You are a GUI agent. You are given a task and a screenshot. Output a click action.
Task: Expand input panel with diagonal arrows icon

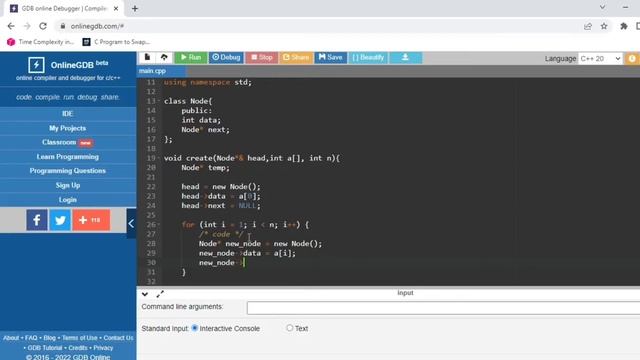[160, 294]
